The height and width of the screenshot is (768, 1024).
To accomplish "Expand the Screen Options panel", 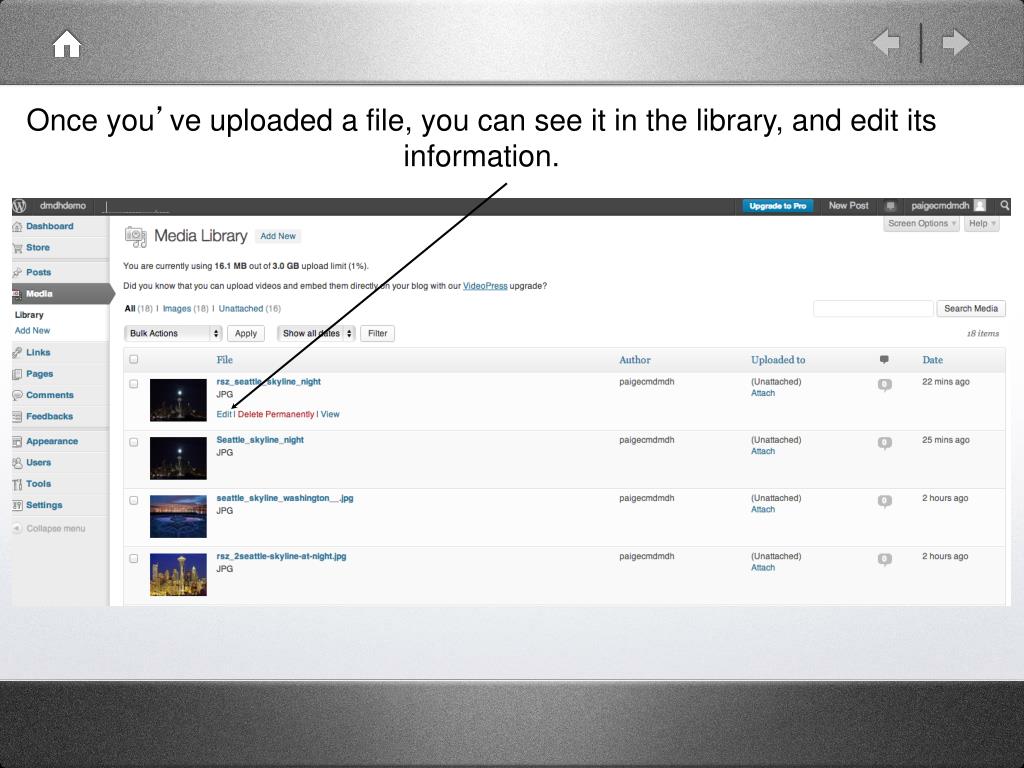I will 922,224.
